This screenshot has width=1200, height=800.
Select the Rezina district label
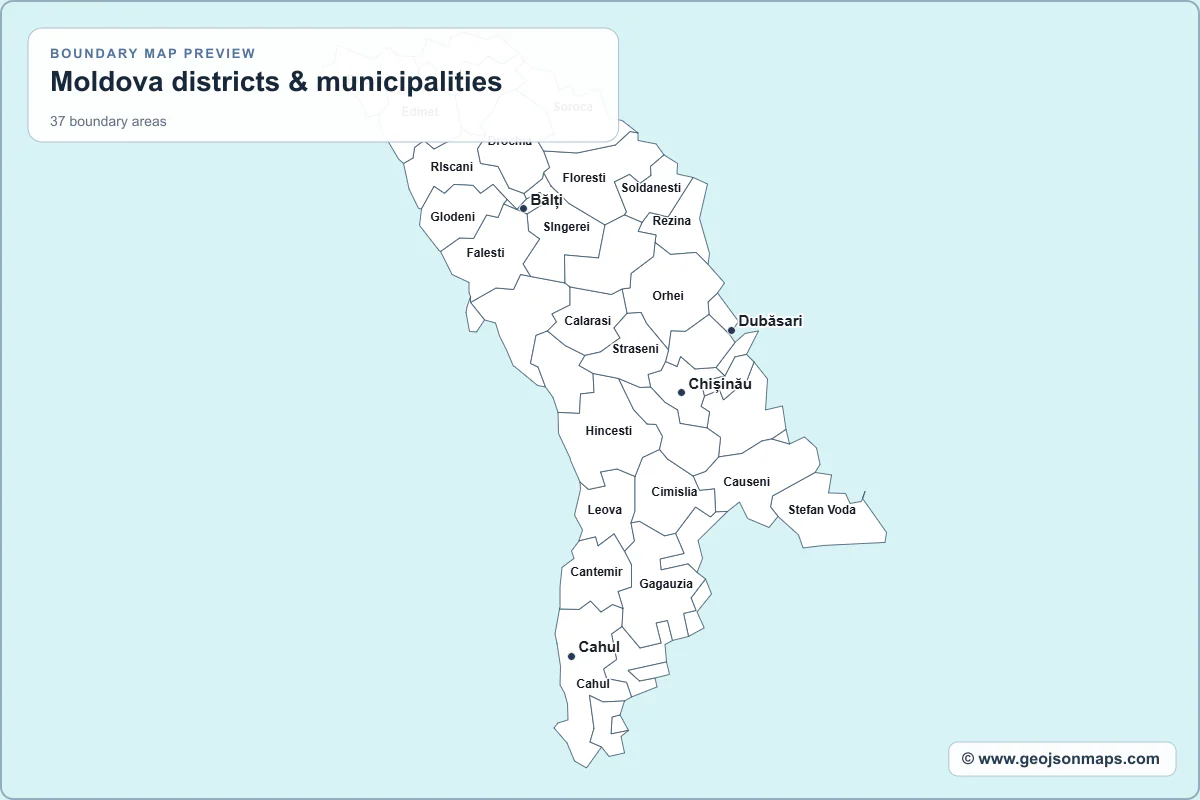tap(672, 221)
